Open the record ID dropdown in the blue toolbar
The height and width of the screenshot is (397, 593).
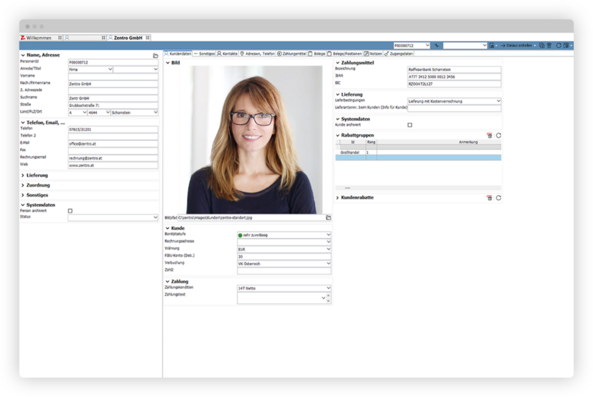[x=427, y=45]
